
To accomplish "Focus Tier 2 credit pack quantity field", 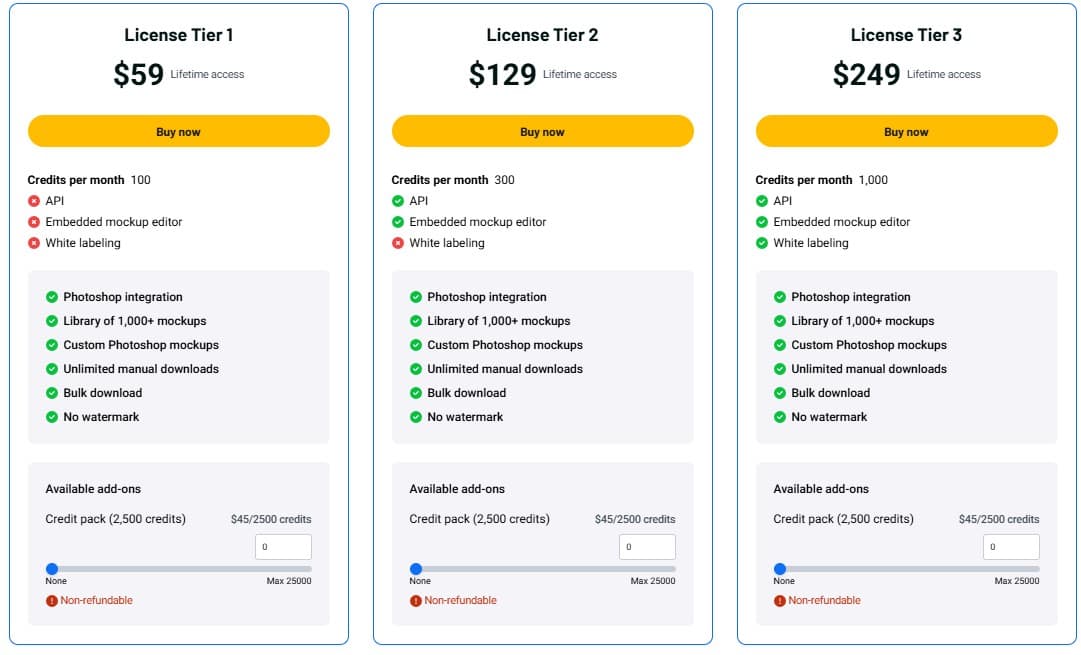I will point(647,547).
